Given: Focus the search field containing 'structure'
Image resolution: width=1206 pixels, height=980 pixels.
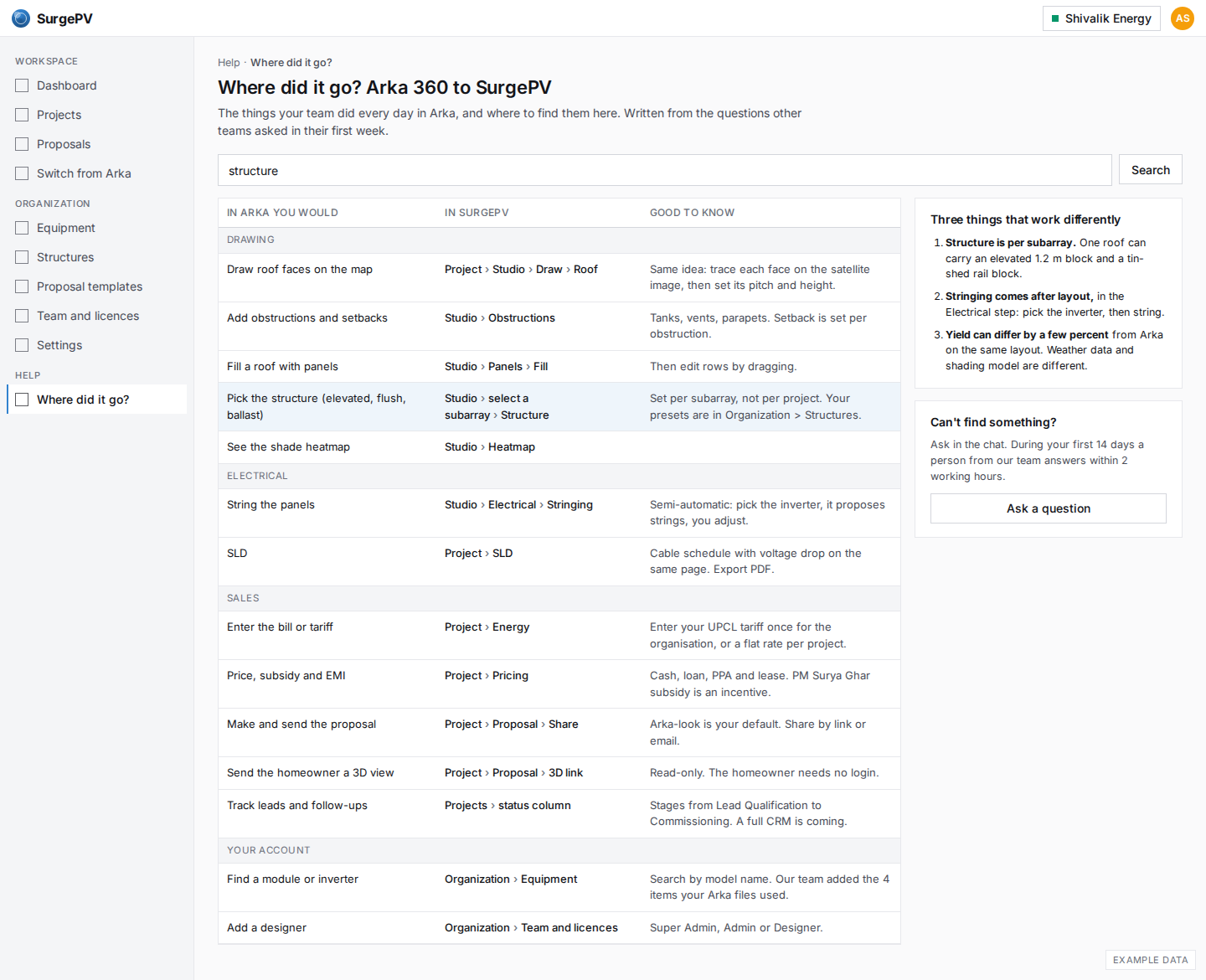Looking at the screenshot, I should pyautogui.click(x=665, y=170).
